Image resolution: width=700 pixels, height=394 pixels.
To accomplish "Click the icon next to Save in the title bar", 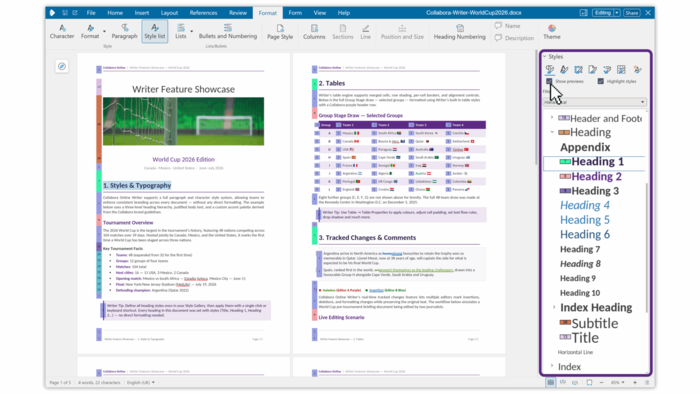I will pos(75,13).
